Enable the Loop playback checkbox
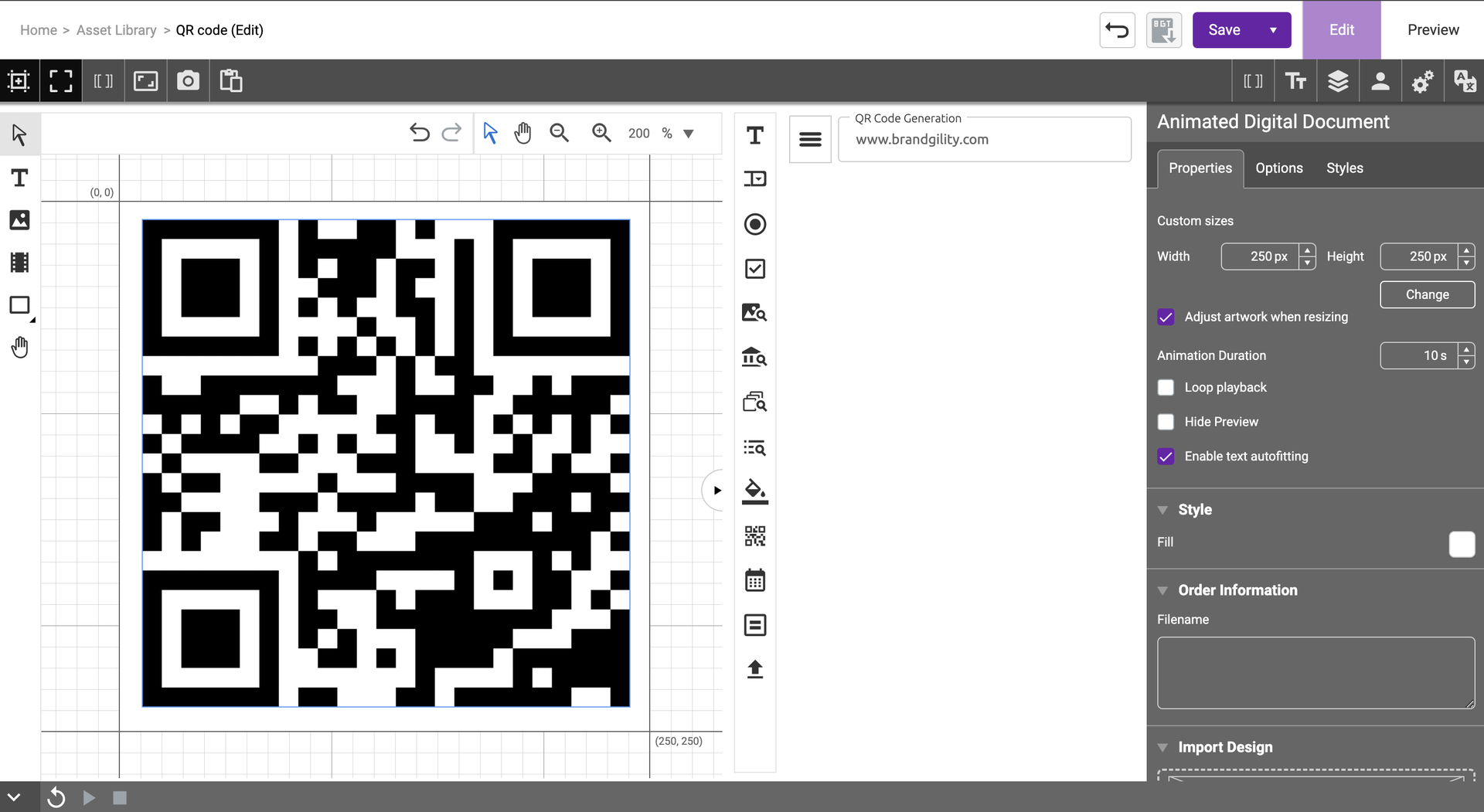Viewport: 1484px width, 812px height. click(1166, 388)
